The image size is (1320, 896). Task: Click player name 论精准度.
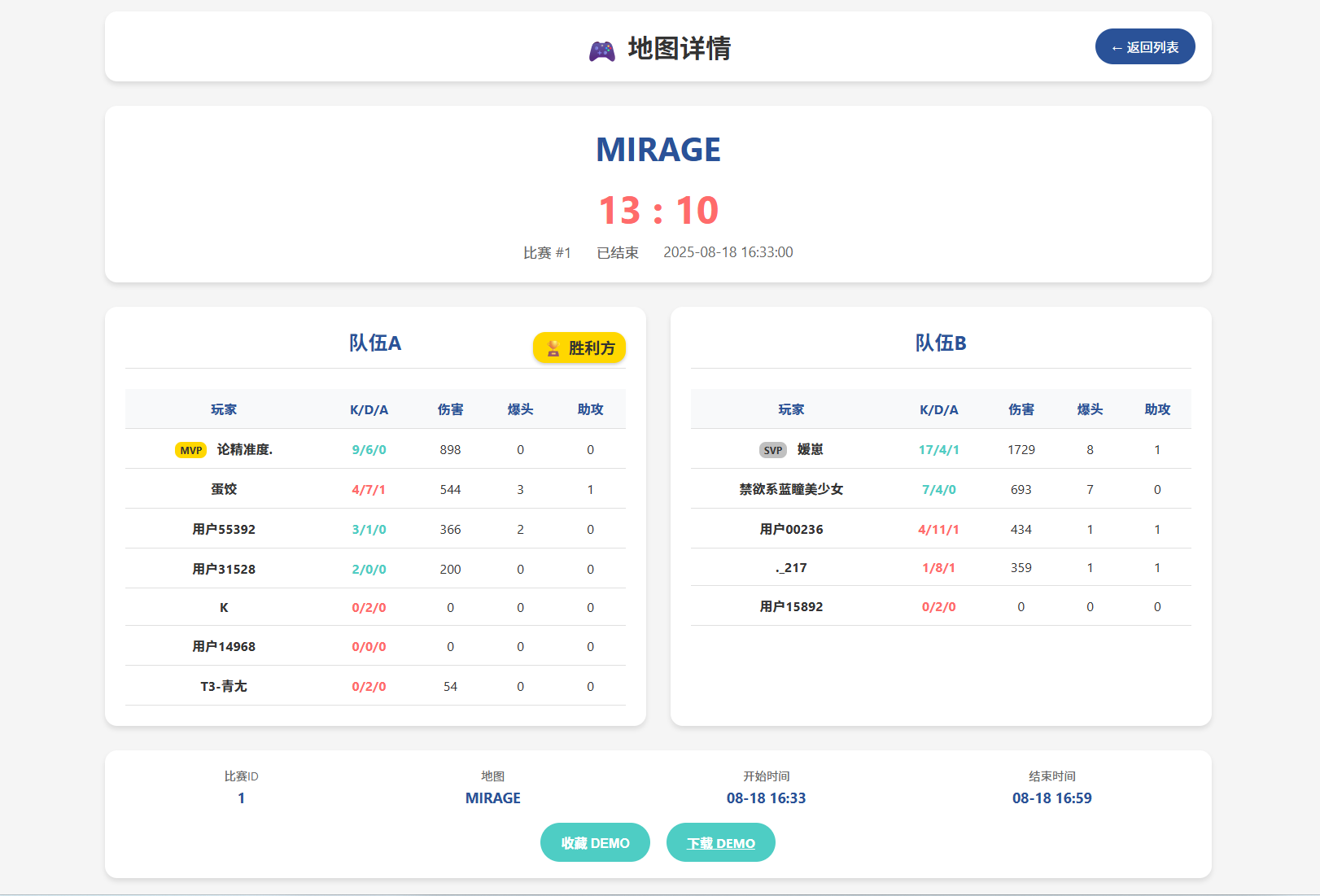tap(245, 449)
